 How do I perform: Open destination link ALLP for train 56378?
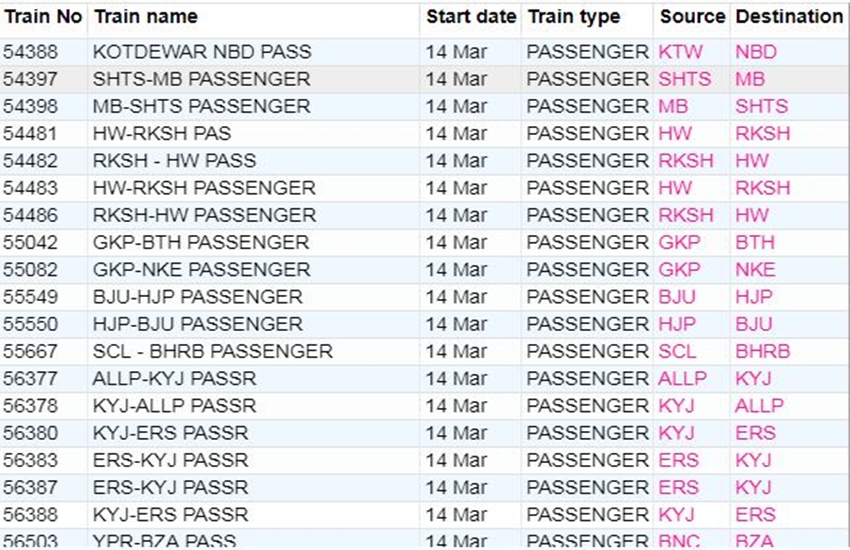759,406
